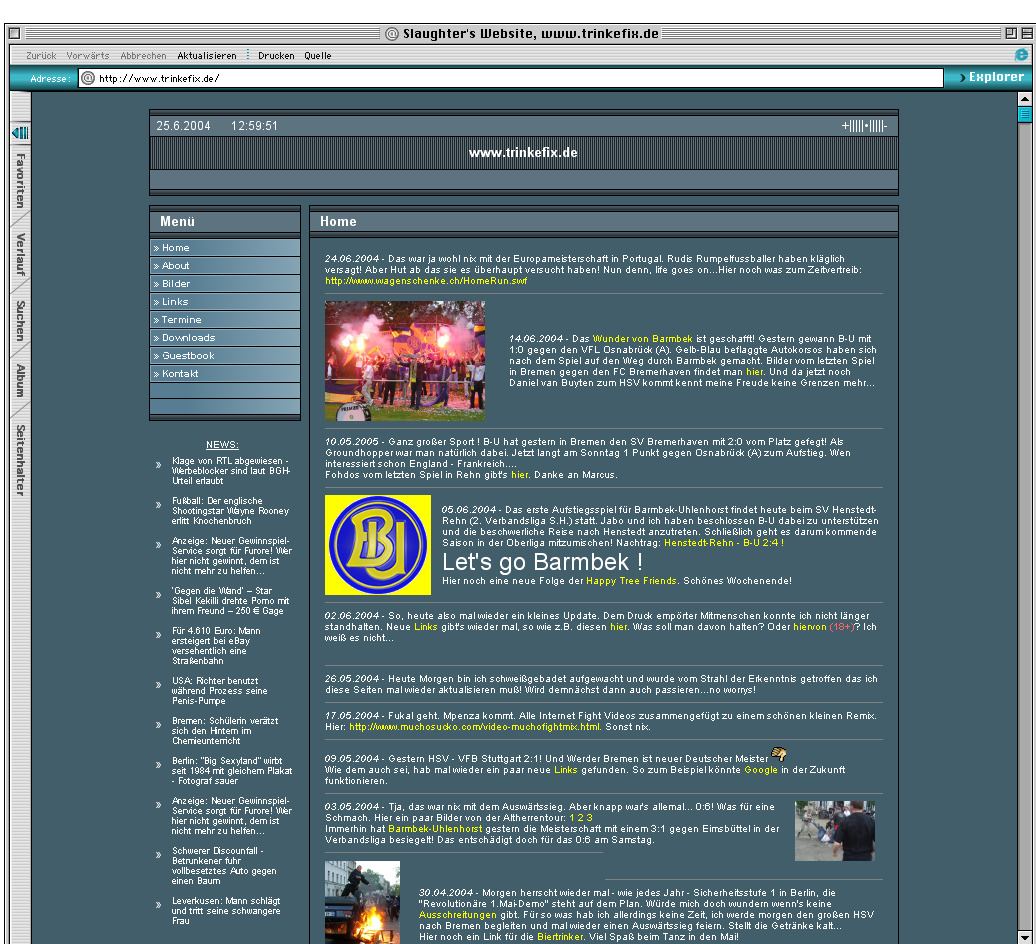Viewport: 1036px width, 944px height.
Task: Open the Wunder von Barmbek link
Action: click(642, 338)
